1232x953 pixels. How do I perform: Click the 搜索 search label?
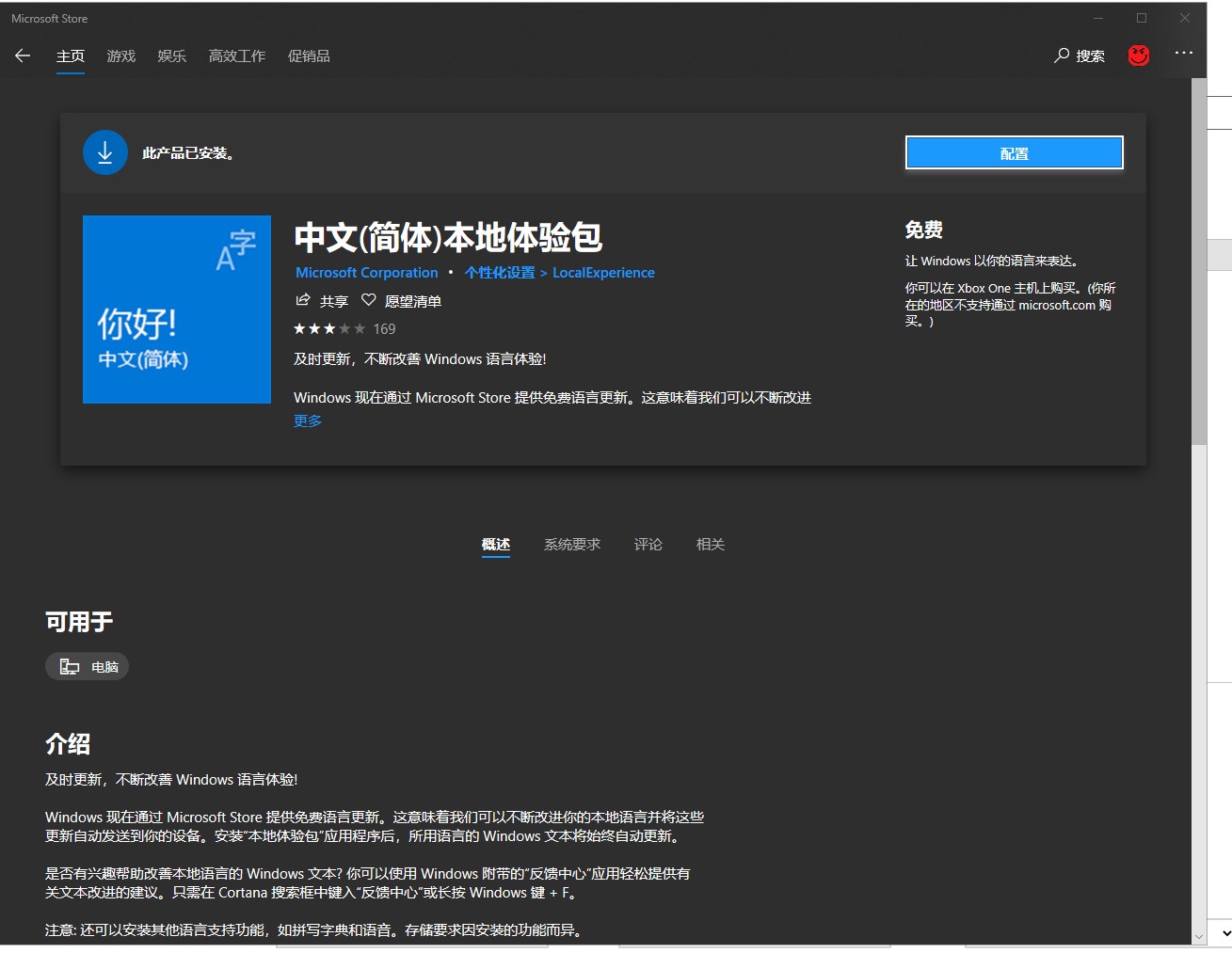1091,56
